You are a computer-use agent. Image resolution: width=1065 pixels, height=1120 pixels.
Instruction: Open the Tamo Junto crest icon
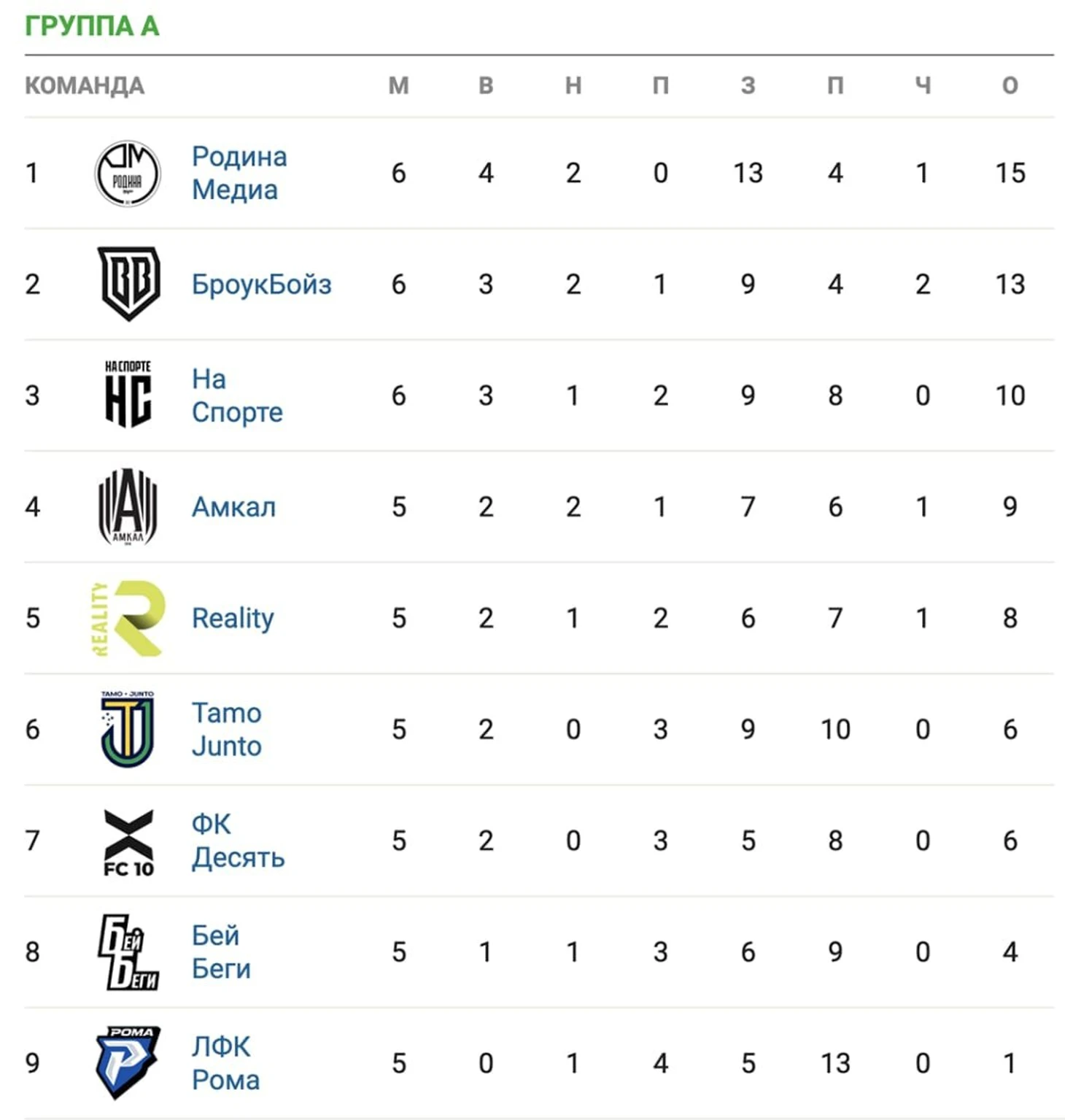pyautogui.click(x=128, y=729)
